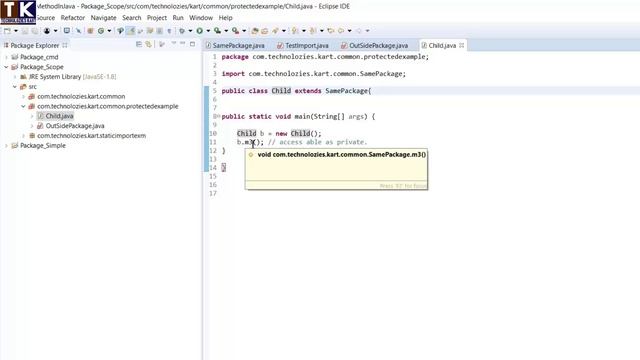
Task: Click the green Run toolbar icon
Action: [x=200, y=31]
